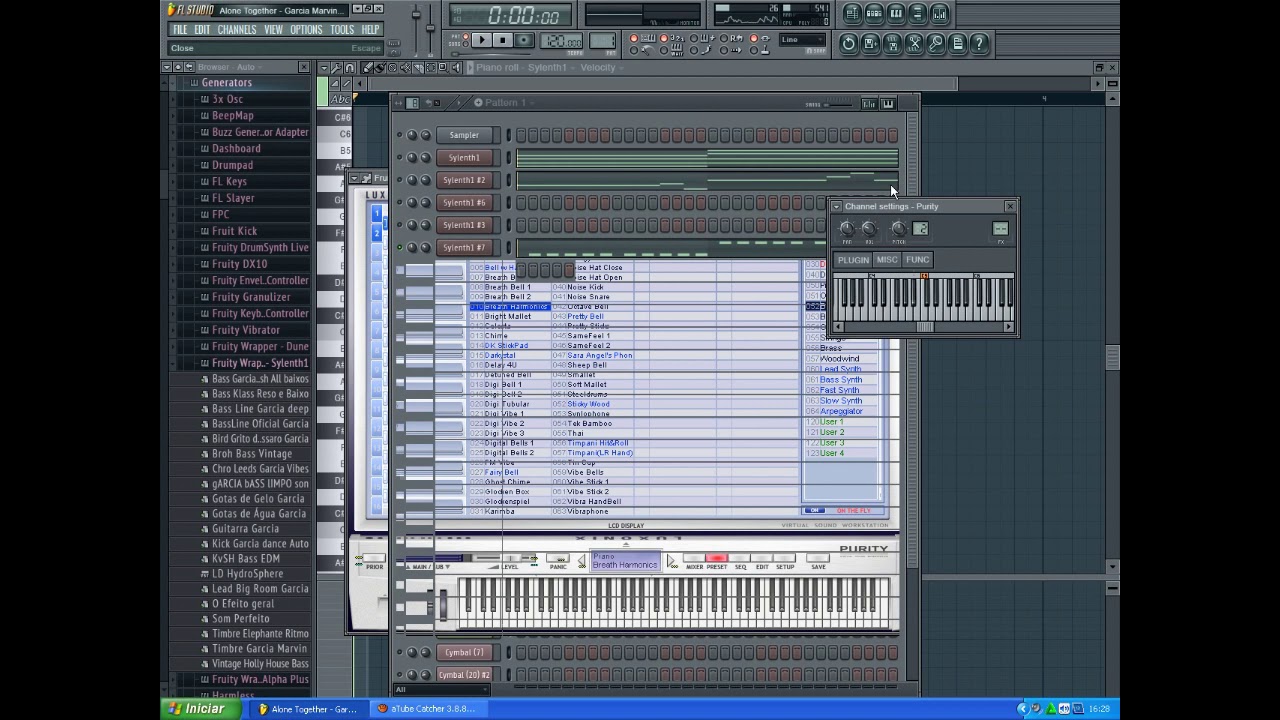
Task: Open the TOOLS menu
Action: click(x=342, y=30)
